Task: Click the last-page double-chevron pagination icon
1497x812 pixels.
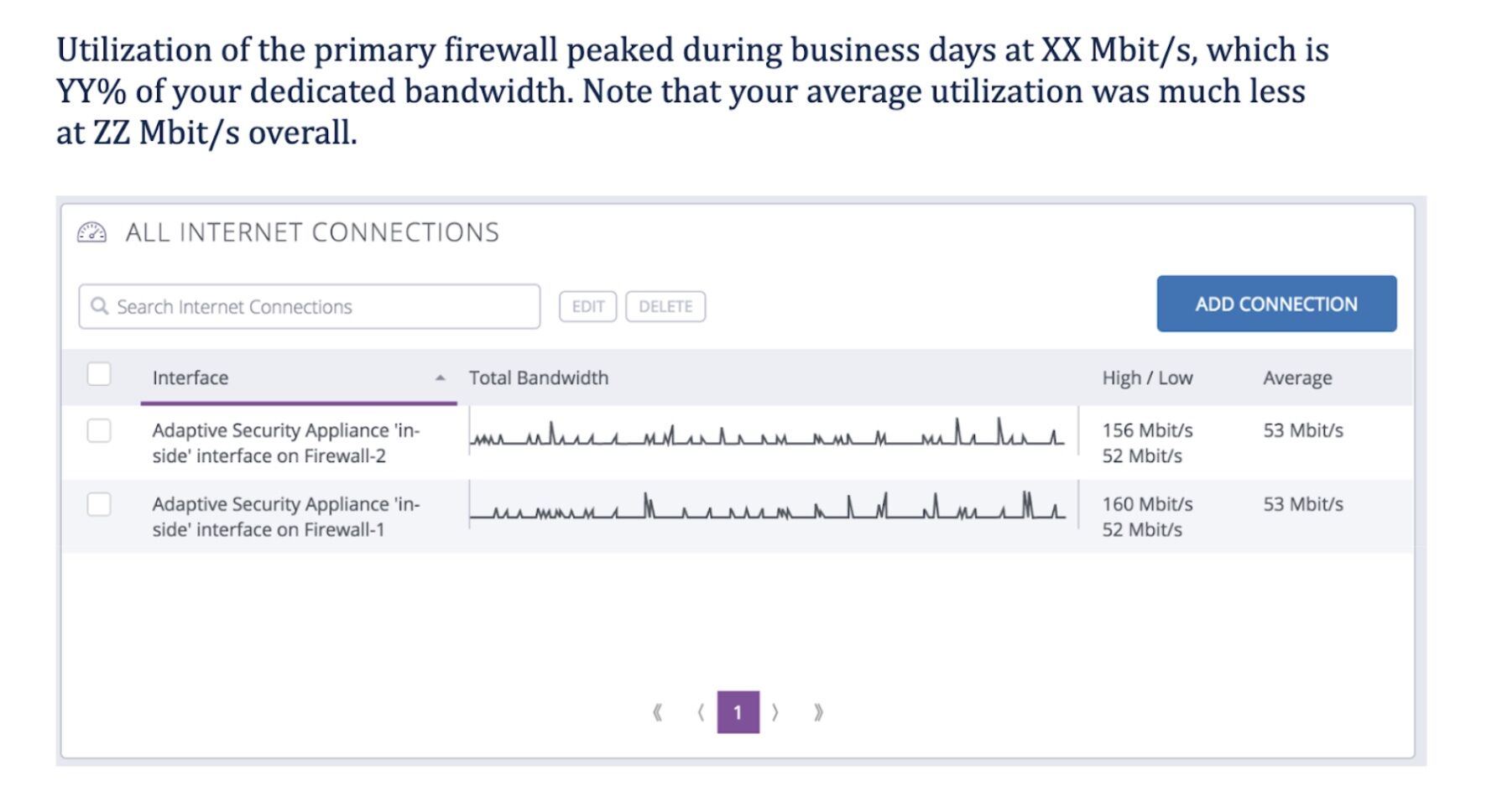Action: click(816, 711)
